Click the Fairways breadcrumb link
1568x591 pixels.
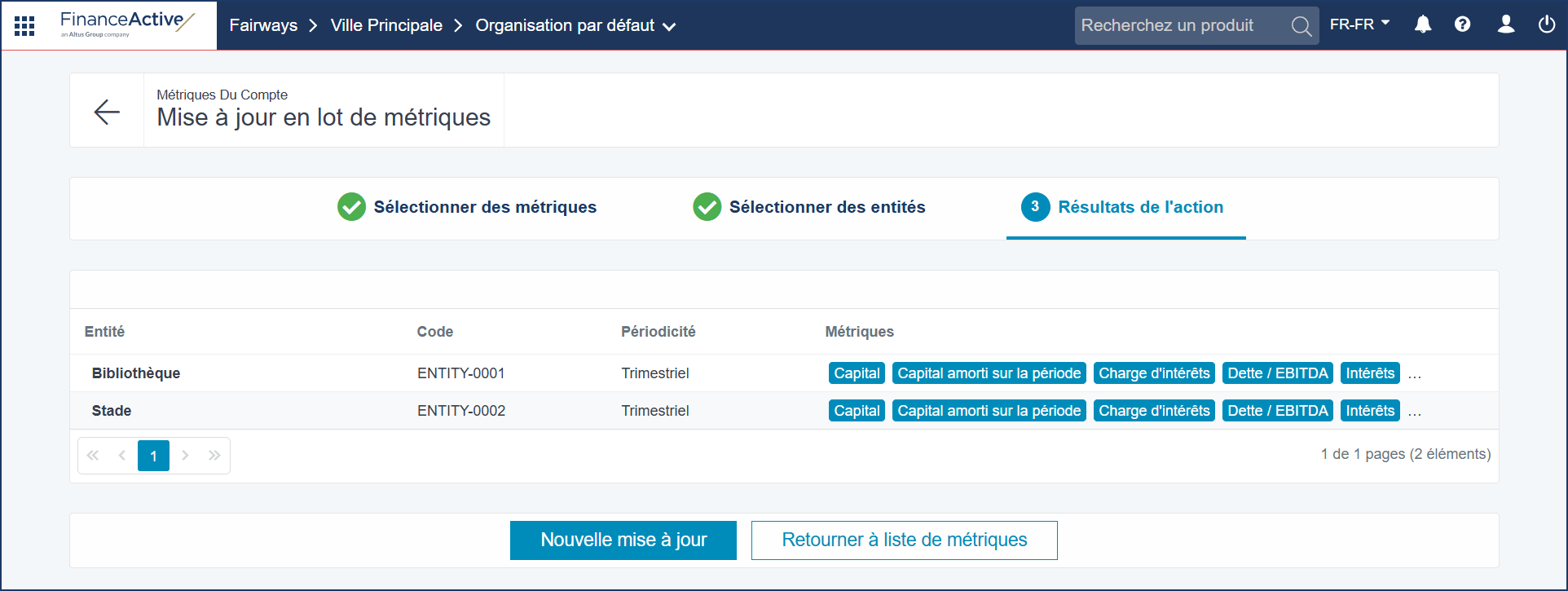coord(263,26)
